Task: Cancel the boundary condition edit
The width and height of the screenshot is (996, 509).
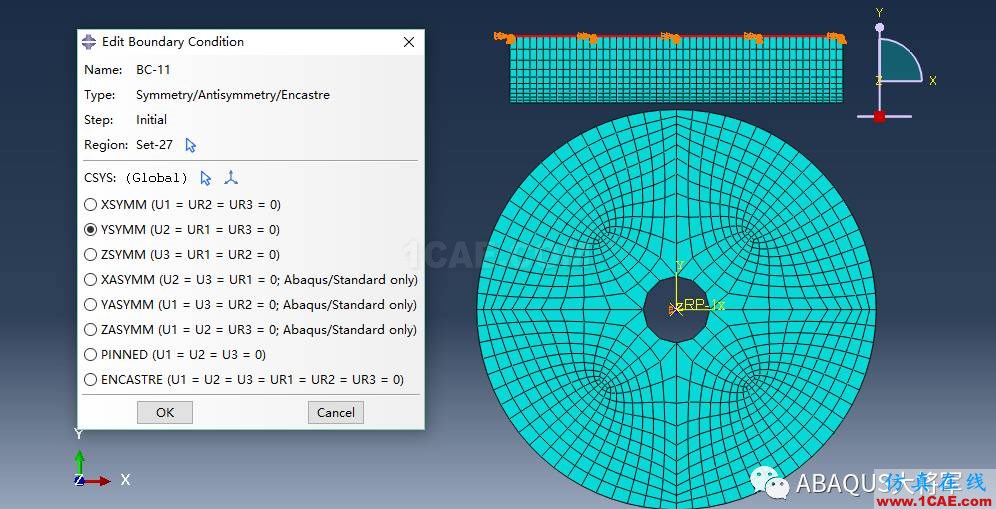Action: (x=335, y=412)
